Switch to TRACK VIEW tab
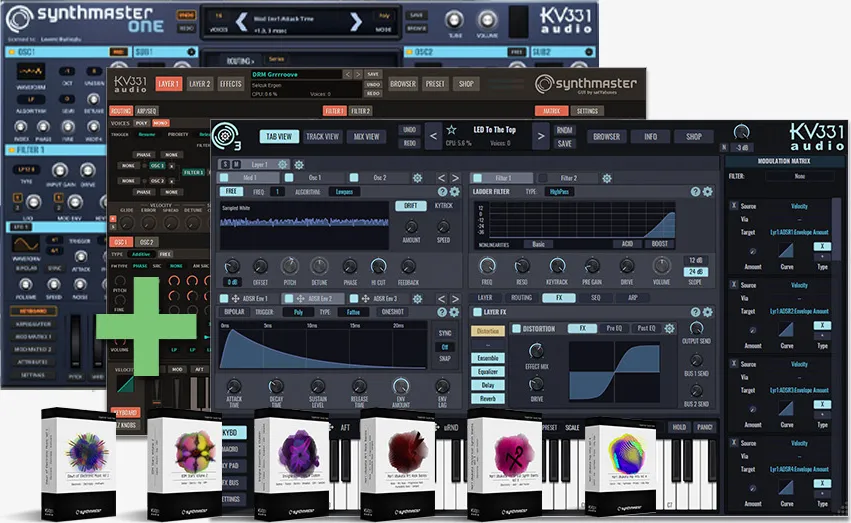 [x=322, y=137]
